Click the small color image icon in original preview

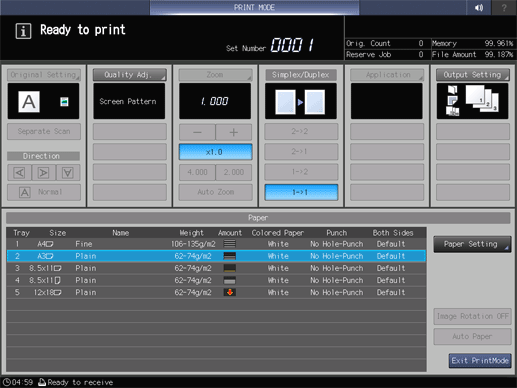64,101
